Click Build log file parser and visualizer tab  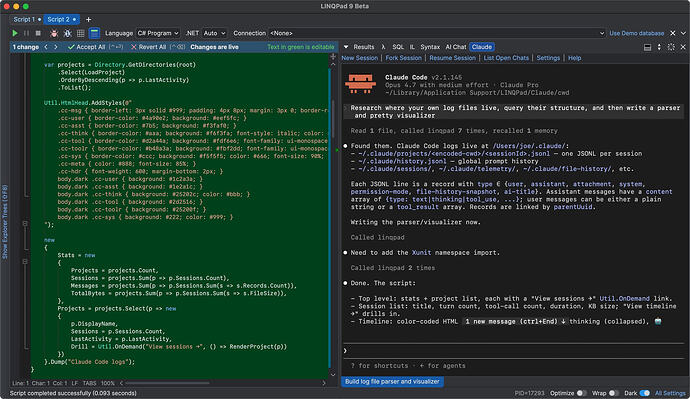392,381
